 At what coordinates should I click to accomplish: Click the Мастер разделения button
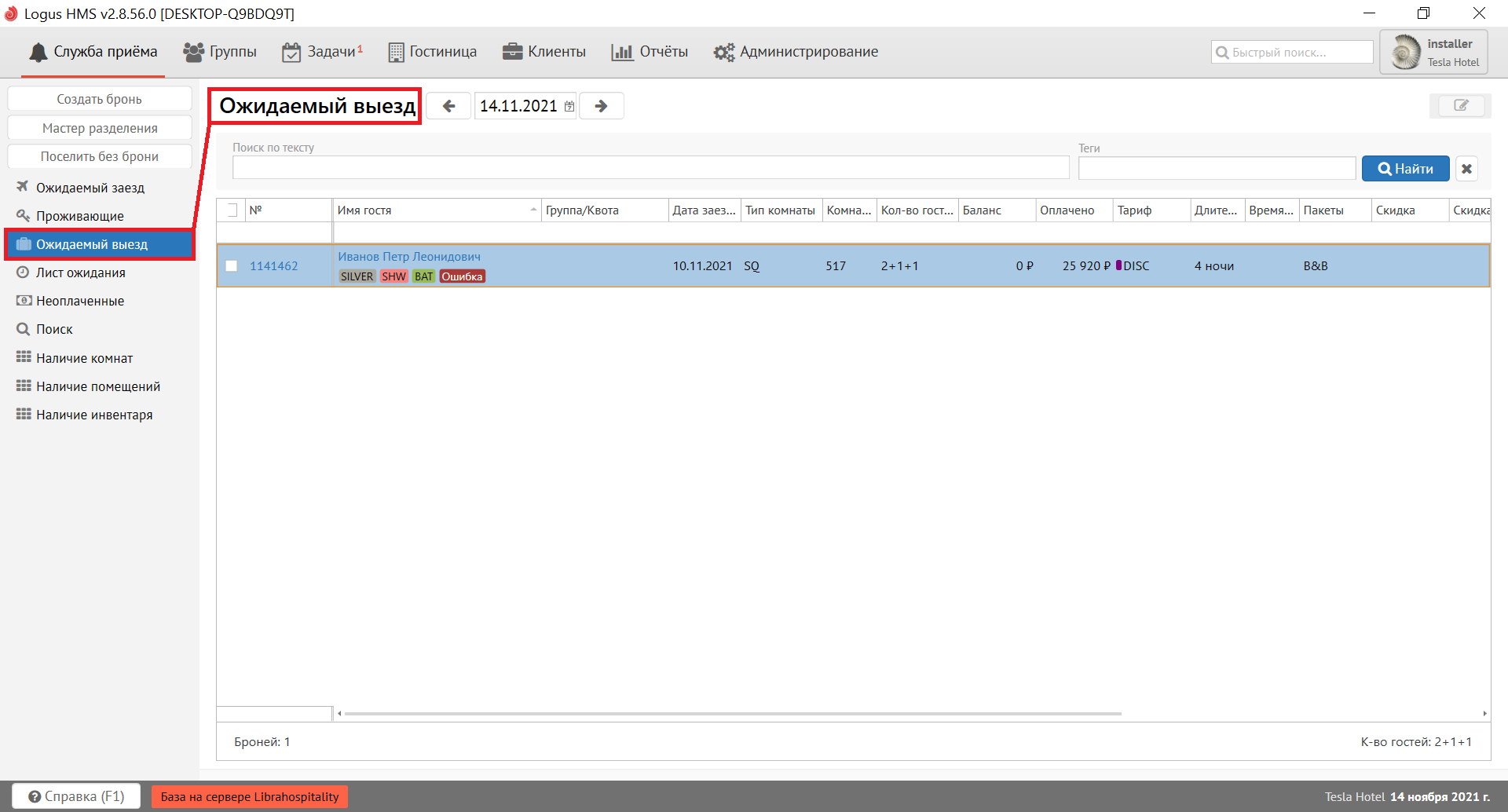pos(100,128)
